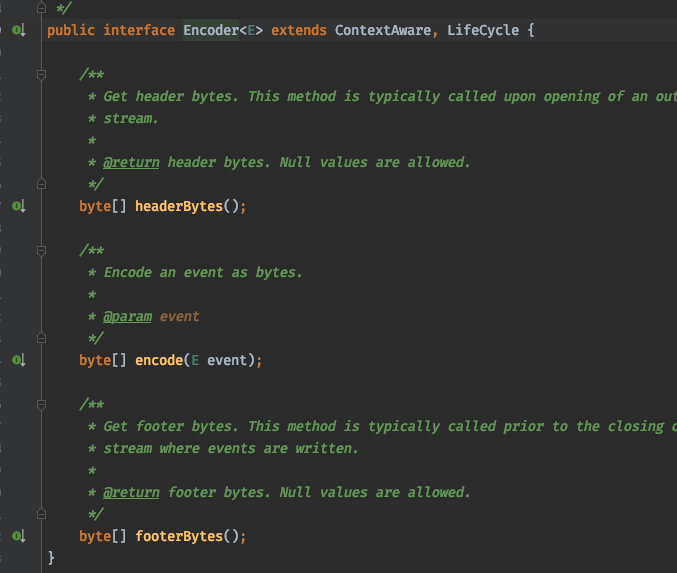The width and height of the screenshot is (677, 573).
Task: Click the footerBytes method name
Action: coord(179,536)
